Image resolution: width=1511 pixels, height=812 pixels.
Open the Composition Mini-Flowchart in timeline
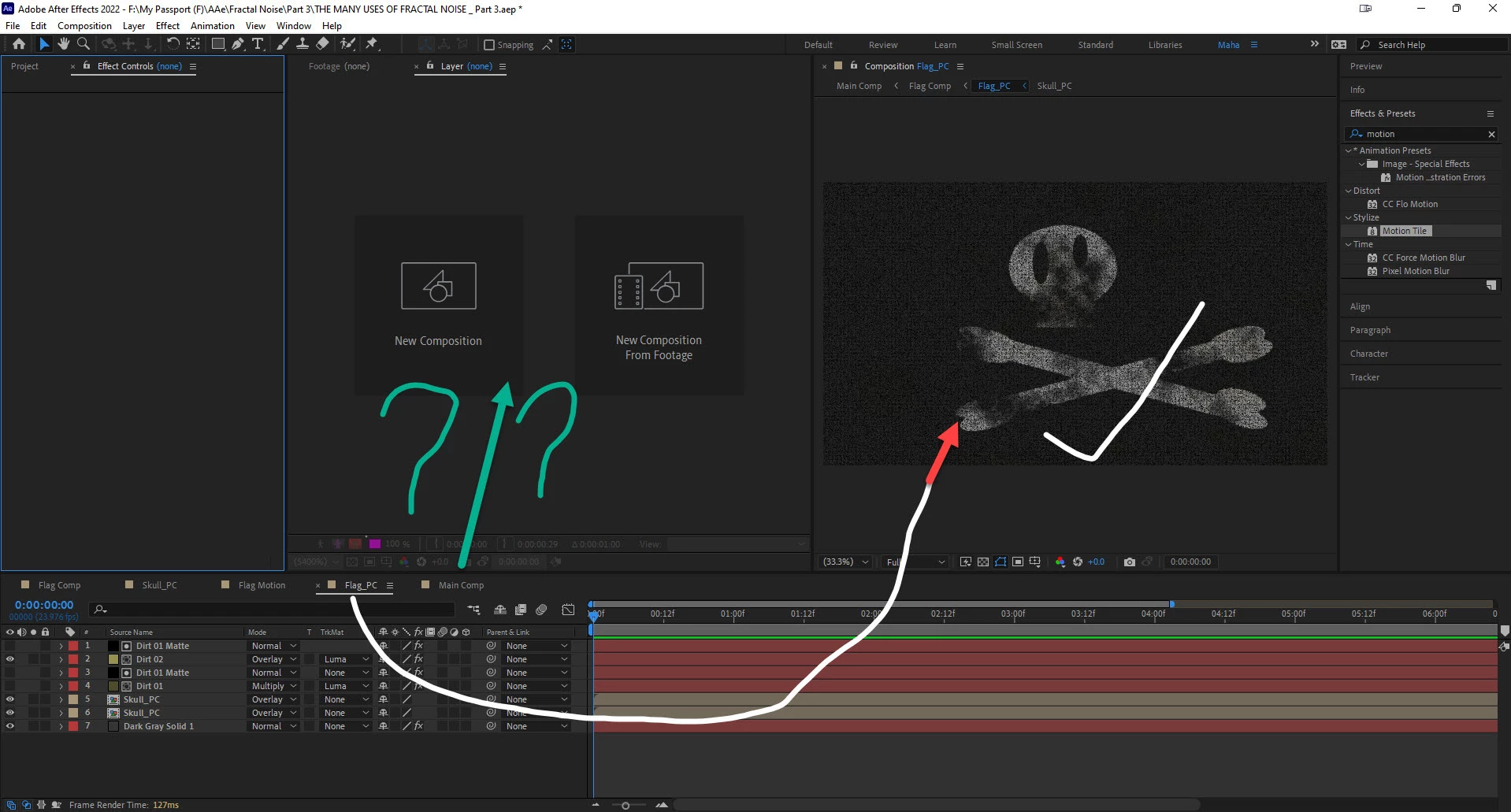[x=473, y=610]
